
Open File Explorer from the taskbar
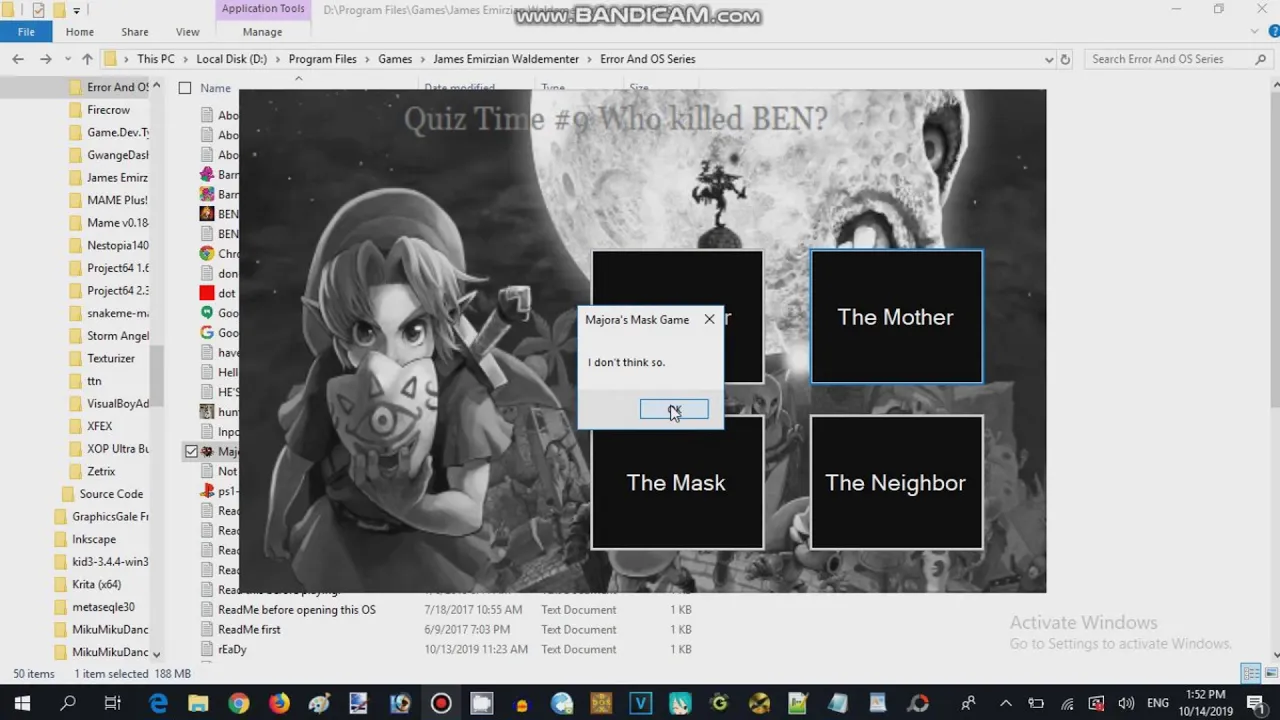pyautogui.click(x=198, y=704)
